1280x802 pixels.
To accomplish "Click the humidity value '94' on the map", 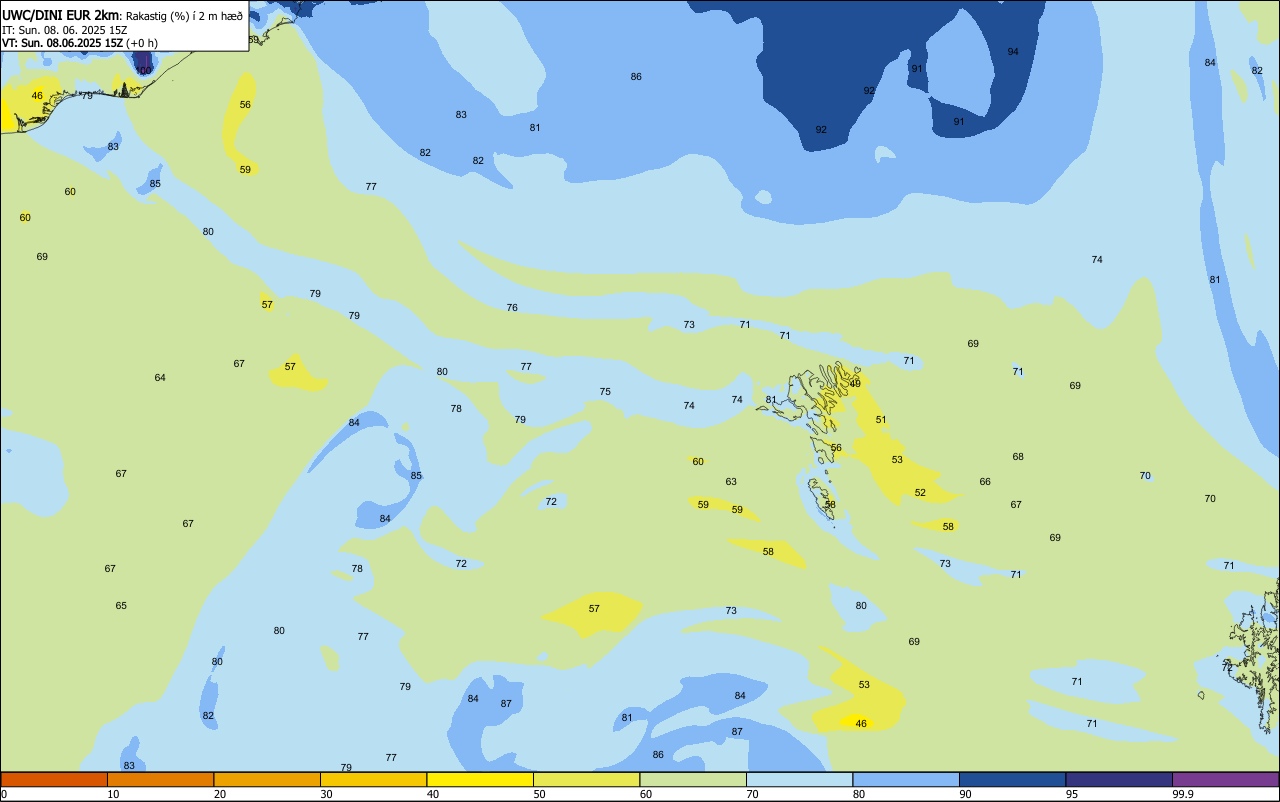I will pos(1013,52).
